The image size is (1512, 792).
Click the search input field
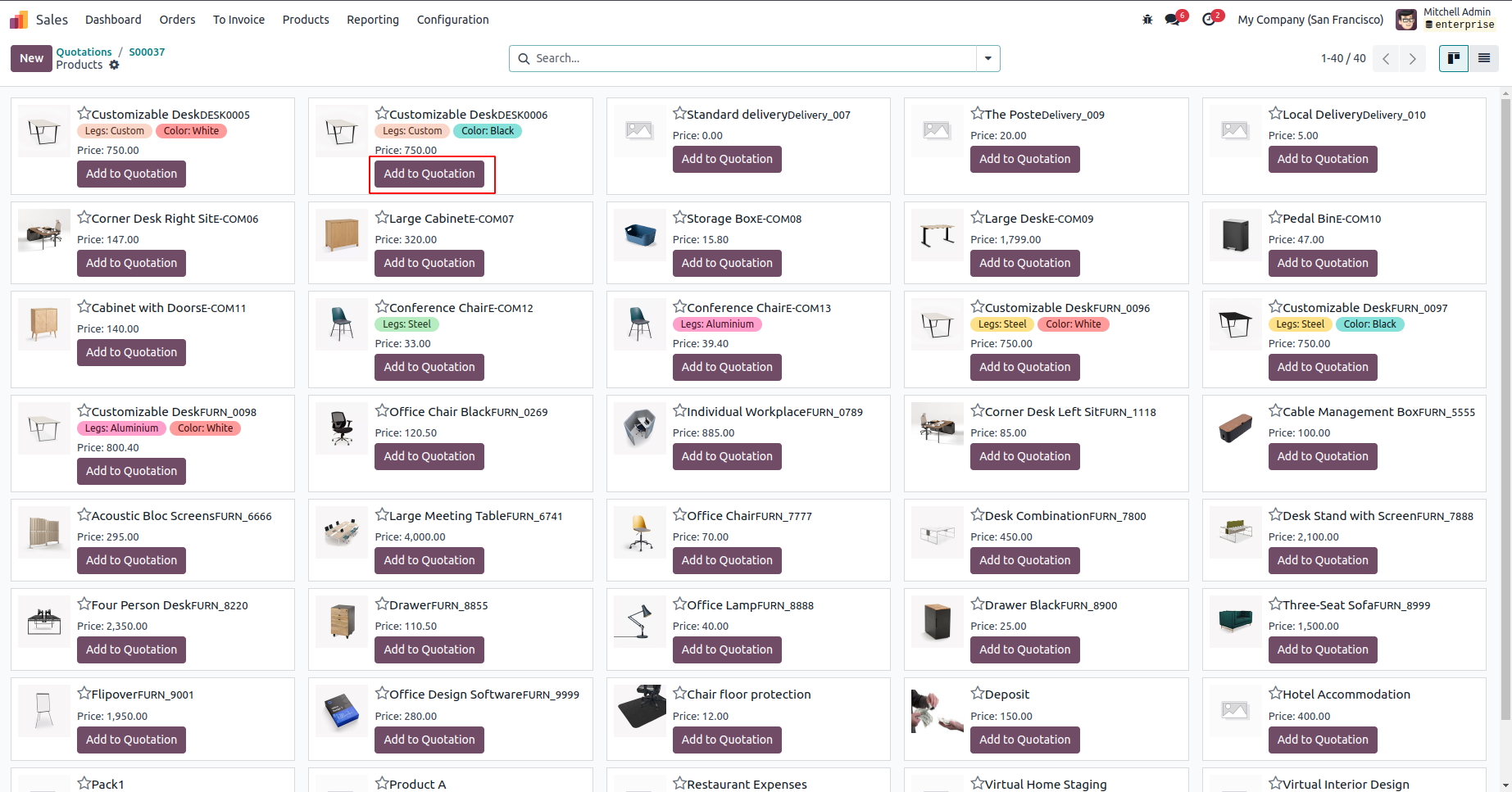coord(754,58)
